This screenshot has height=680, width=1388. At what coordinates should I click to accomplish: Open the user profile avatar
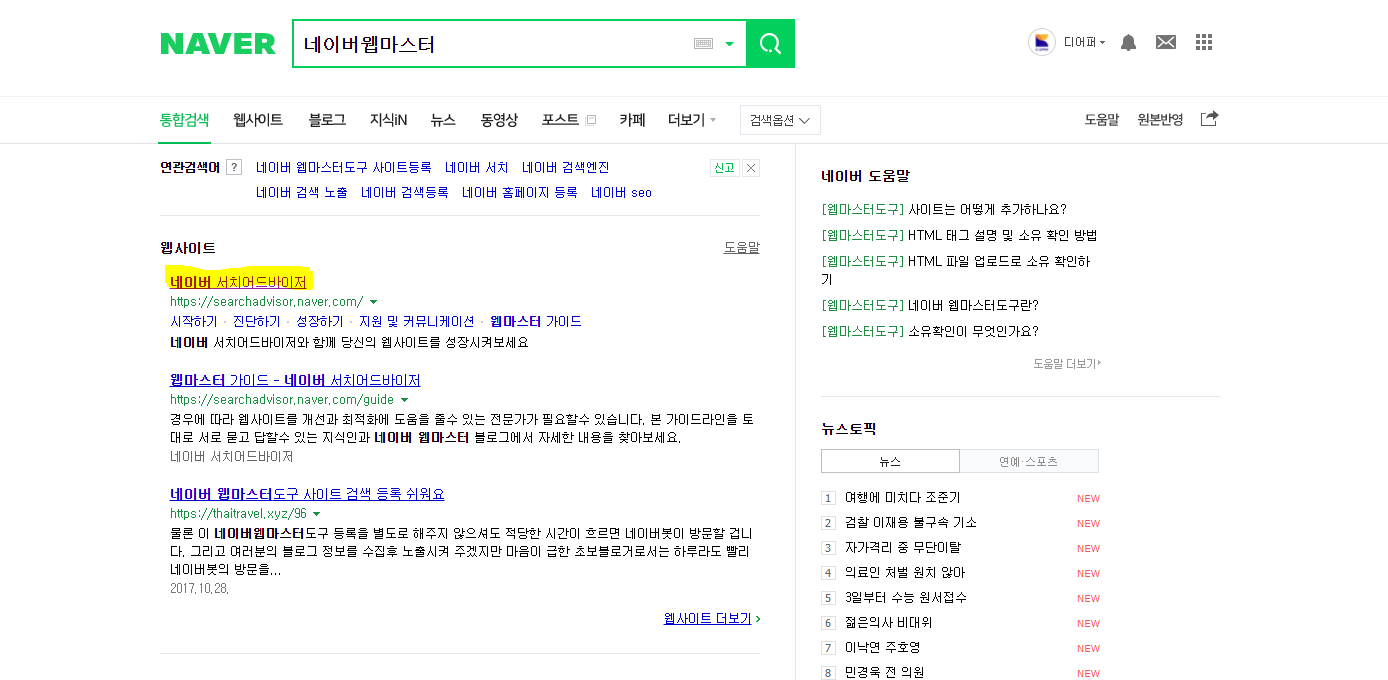coord(1042,42)
